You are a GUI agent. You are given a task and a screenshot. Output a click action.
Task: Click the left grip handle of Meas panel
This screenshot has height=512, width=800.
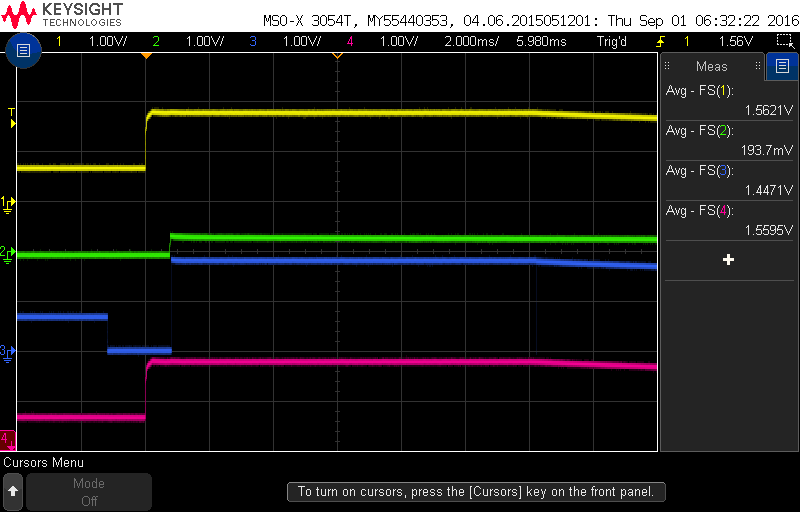[x=667, y=66]
